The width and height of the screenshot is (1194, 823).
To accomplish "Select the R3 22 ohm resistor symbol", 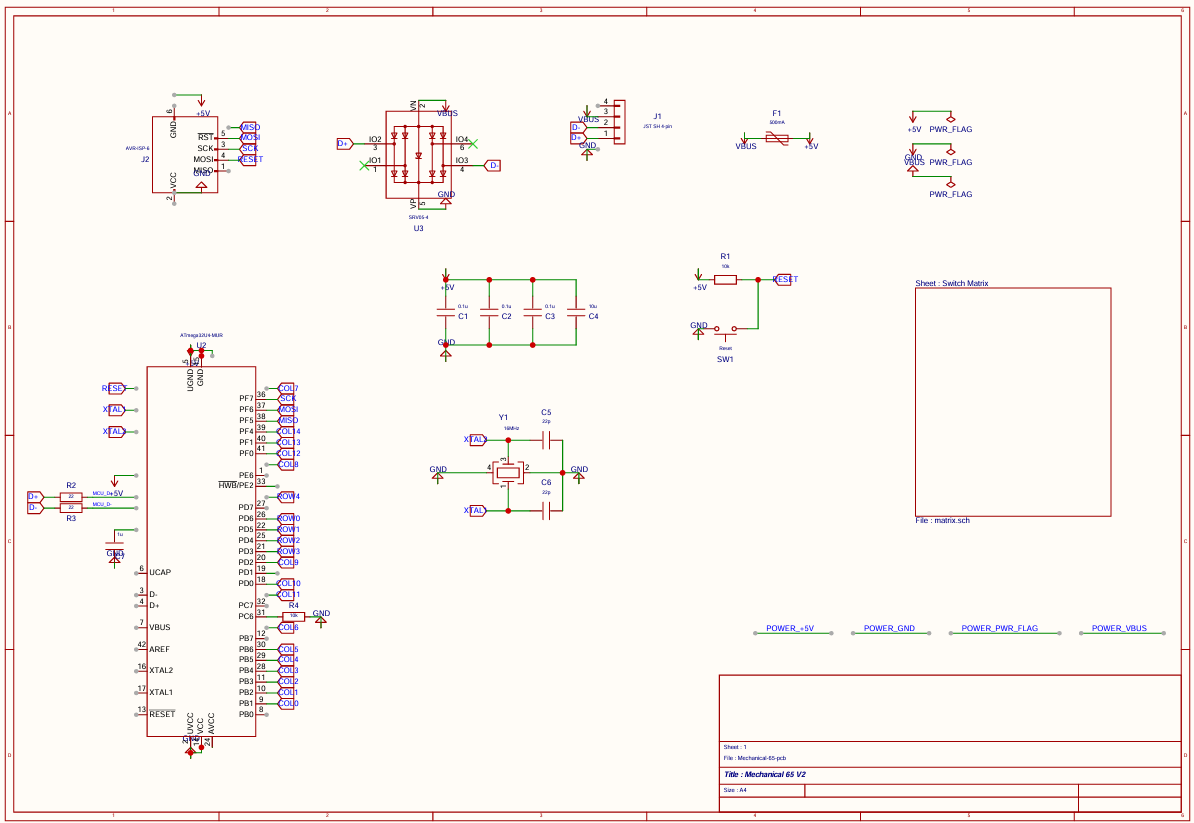I will [x=71, y=507].
